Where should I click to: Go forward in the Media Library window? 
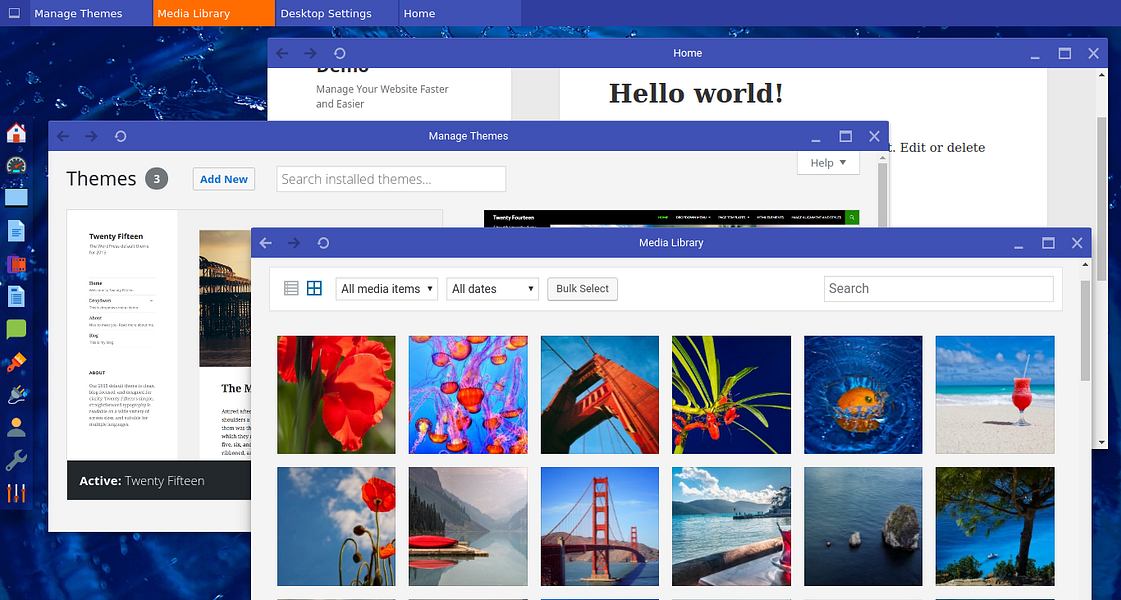[x=294, y=243]
